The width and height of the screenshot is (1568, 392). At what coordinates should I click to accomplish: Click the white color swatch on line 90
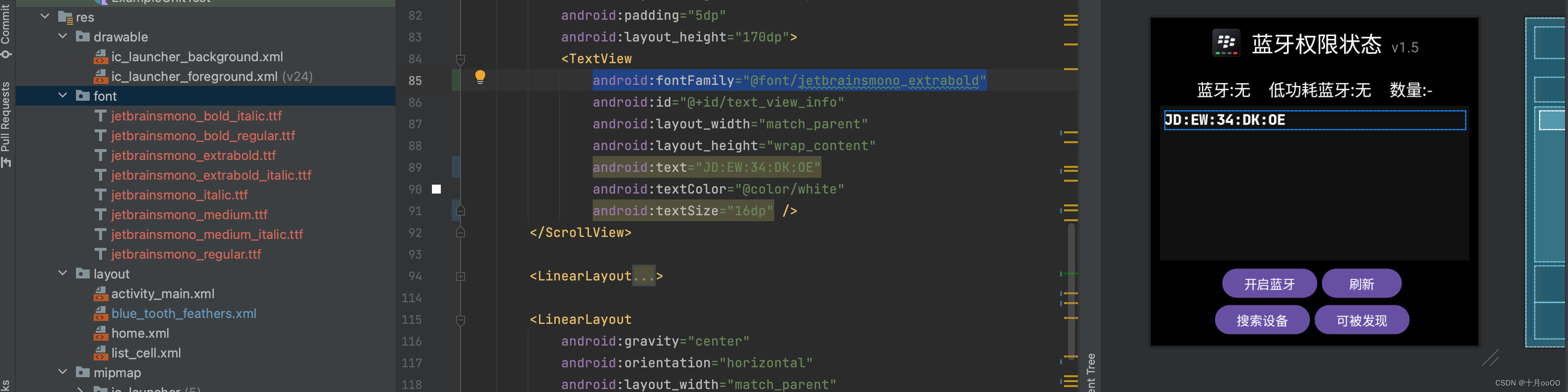436,189
